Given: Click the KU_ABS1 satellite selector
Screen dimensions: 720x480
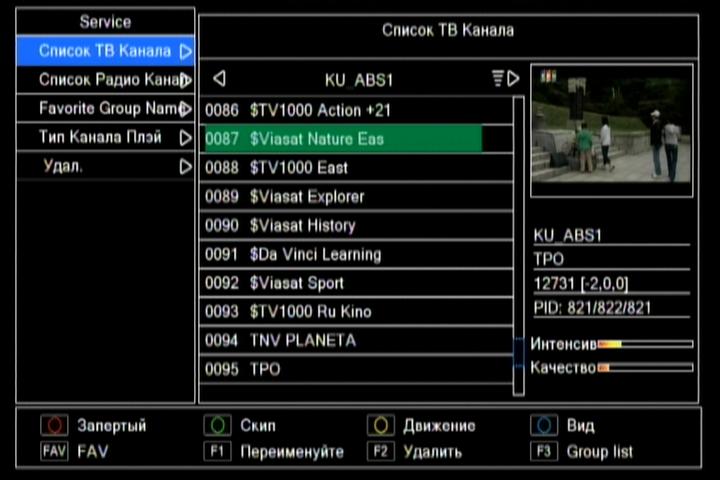Looking at the screenshot, I should point(359,80).
